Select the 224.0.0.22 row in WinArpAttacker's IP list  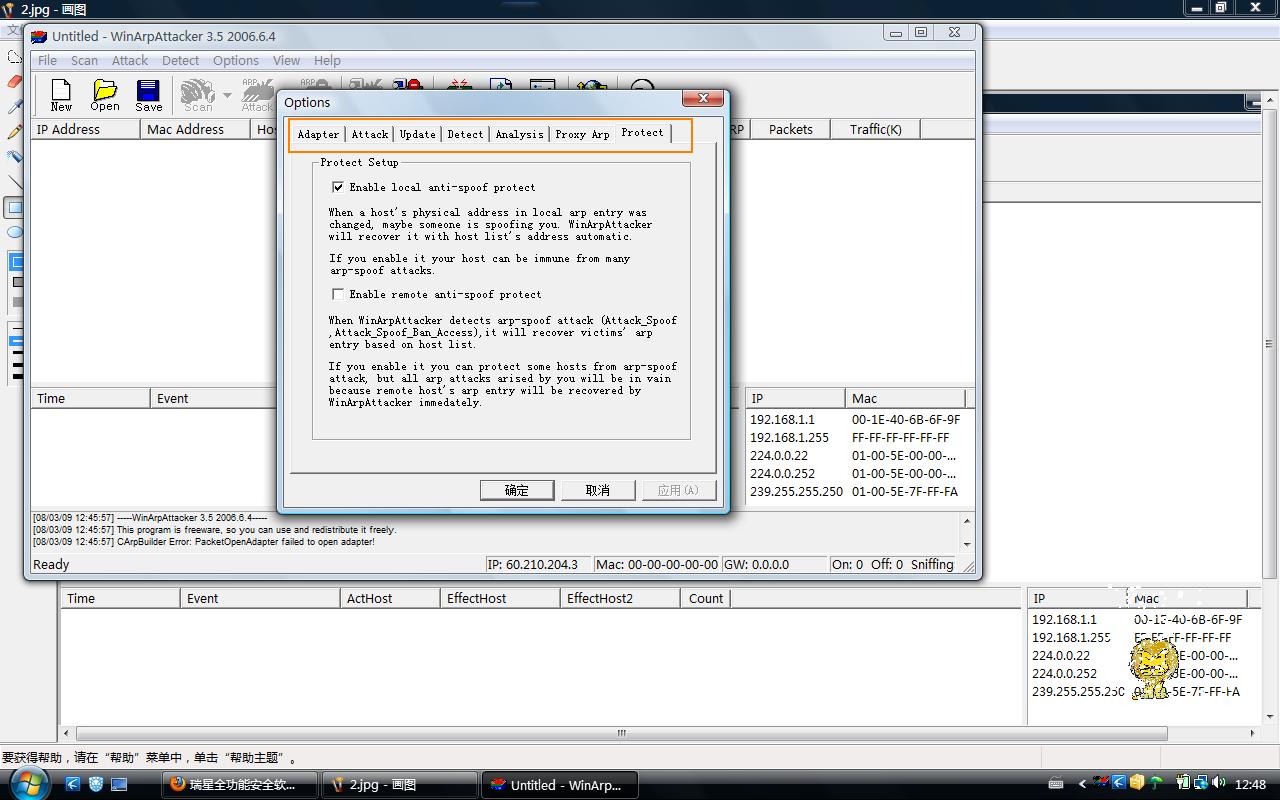point(779,456)
